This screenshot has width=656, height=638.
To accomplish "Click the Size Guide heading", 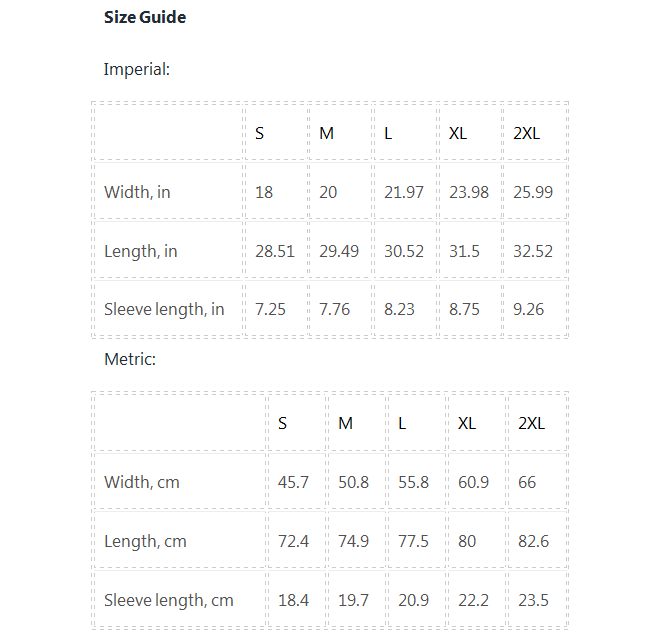I will (x=145, y=17).
